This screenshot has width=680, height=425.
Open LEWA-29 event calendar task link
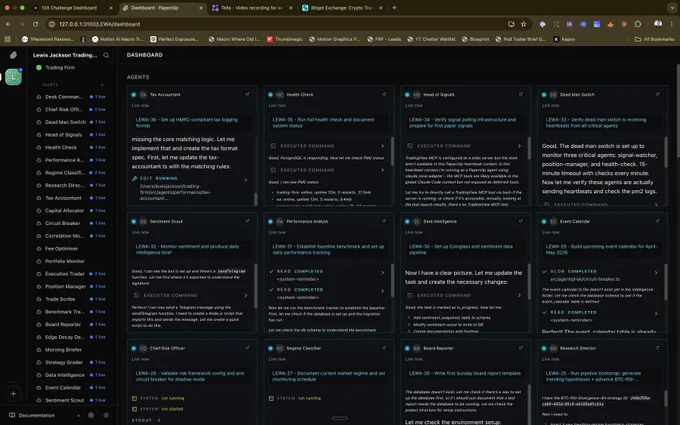point(601,249)
